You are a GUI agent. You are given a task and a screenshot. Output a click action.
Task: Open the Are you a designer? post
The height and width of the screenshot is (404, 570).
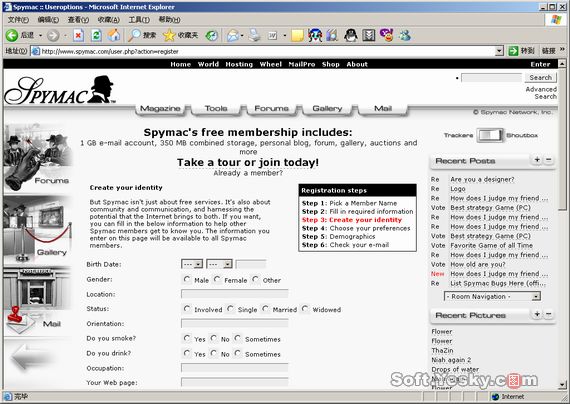click(482, 179)
